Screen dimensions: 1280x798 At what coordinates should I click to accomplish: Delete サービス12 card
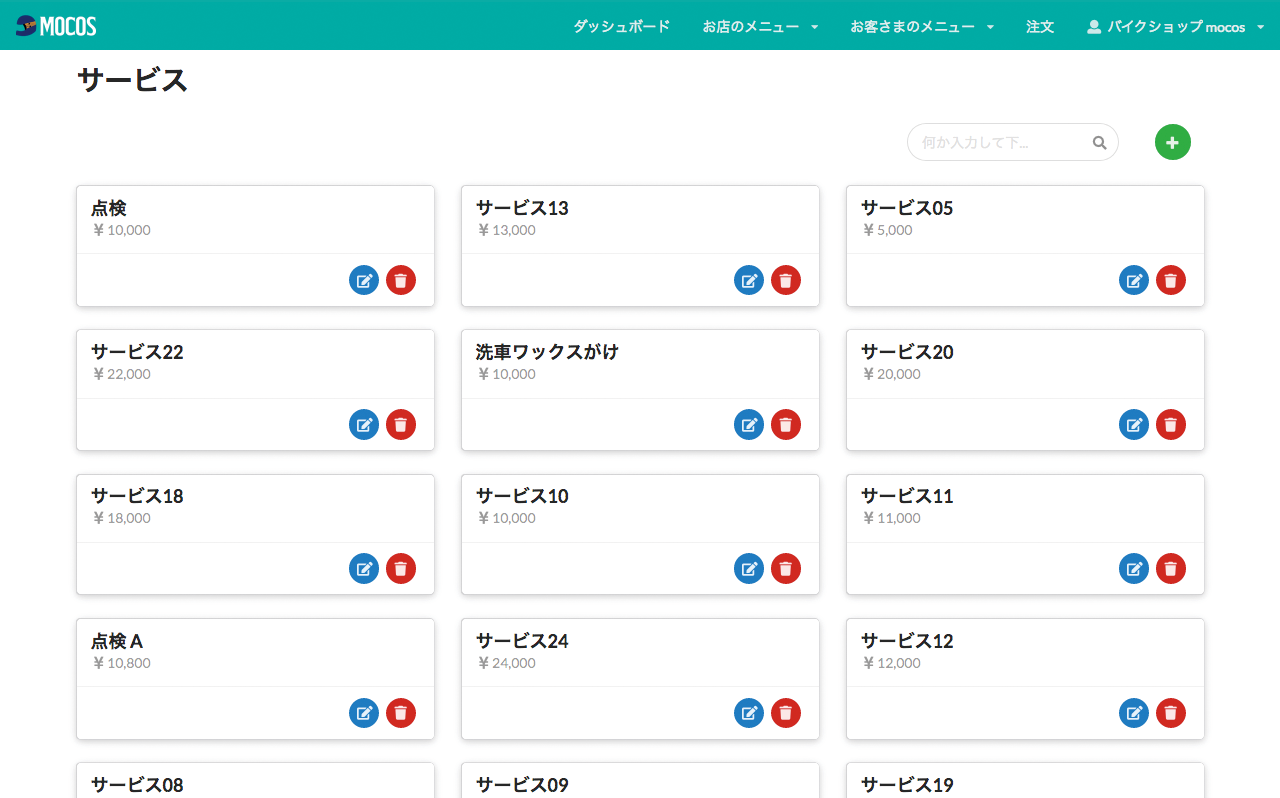point(1171,713)
